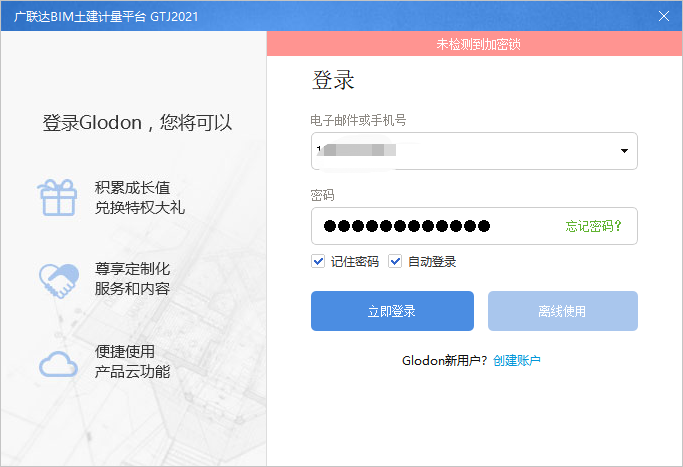Click the 产品云功能 text
Screen dimensions: 683x467
[132, 372]
